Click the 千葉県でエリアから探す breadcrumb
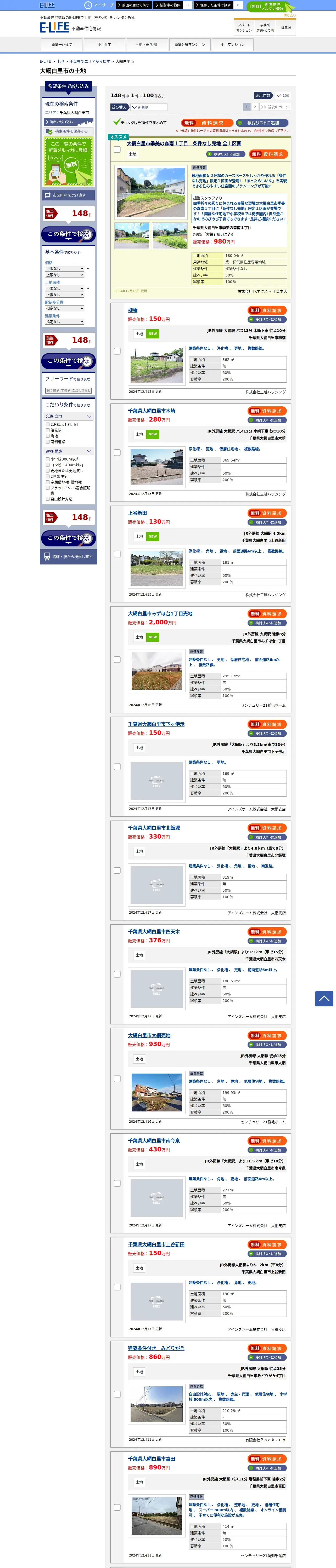The height and width of the screenshot is (1568, 336). click(x=90, y=61)
